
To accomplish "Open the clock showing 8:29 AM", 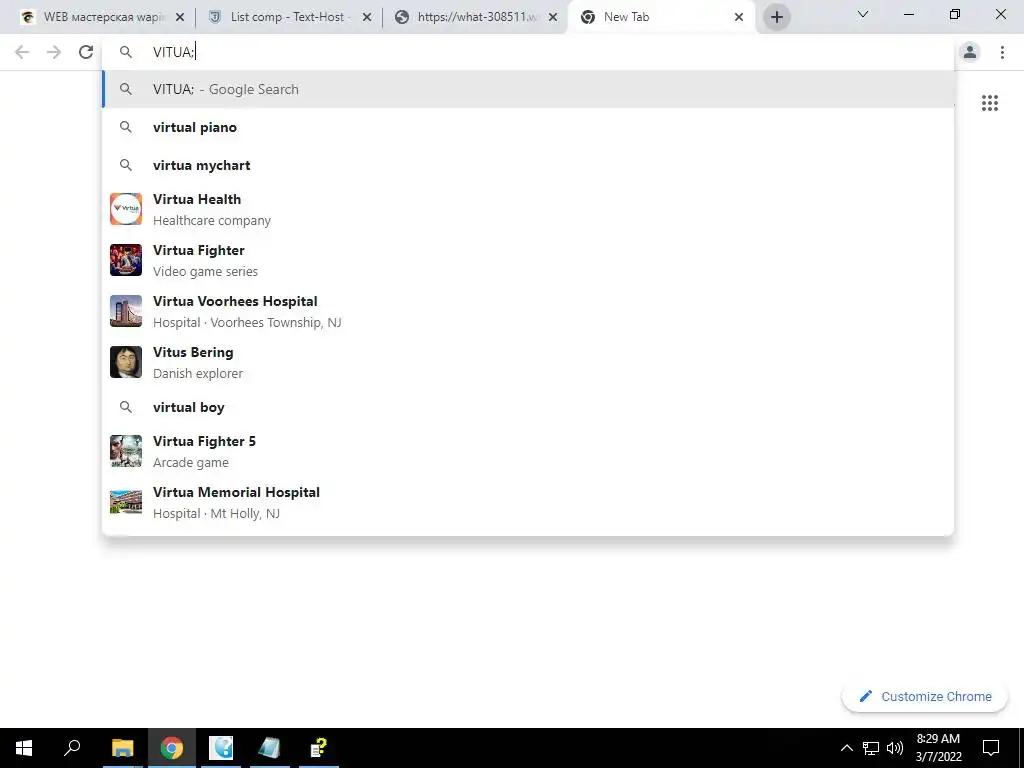I will click(938, 748).
